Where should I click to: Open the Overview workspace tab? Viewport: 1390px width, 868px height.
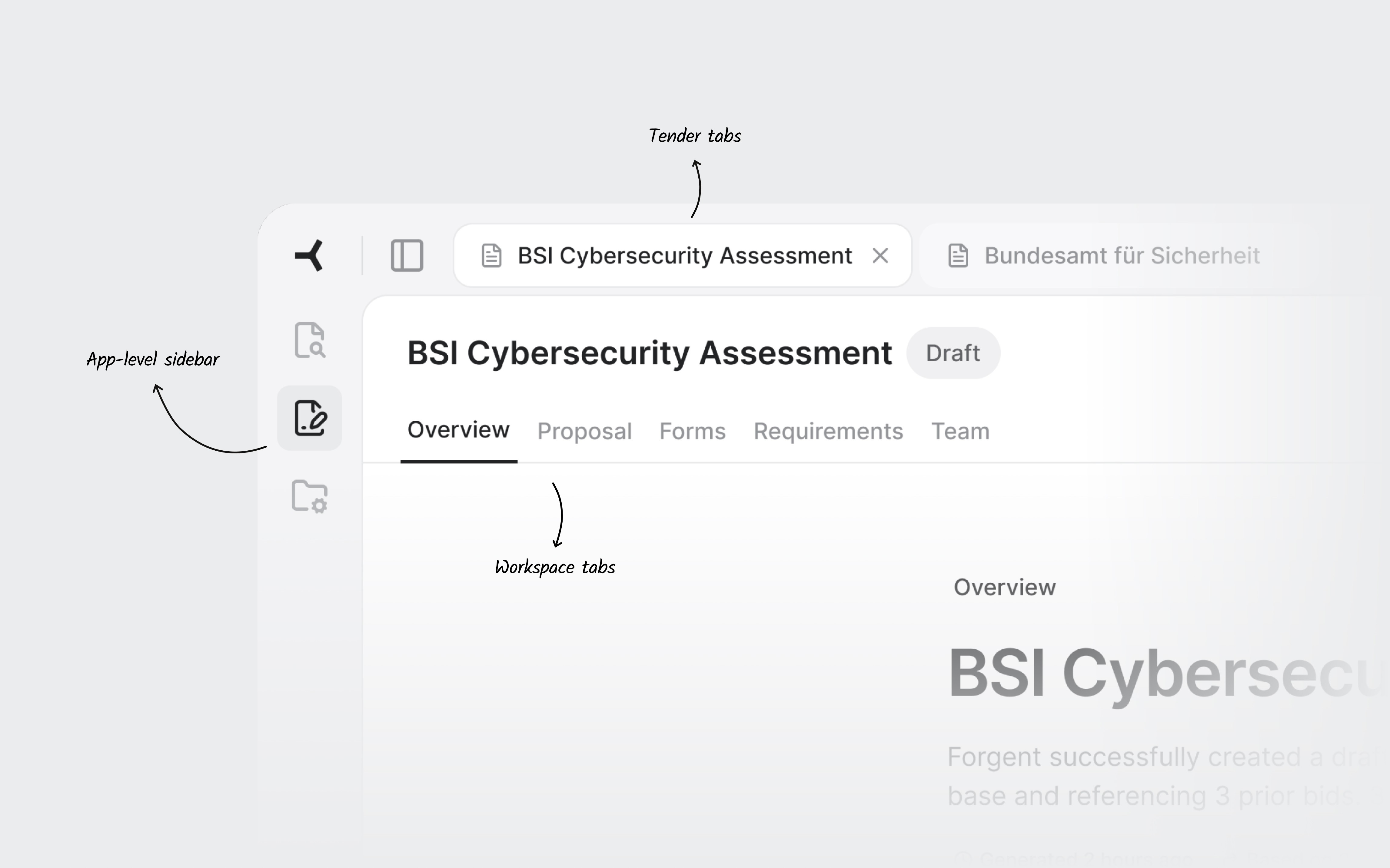(x=458, y=430)
